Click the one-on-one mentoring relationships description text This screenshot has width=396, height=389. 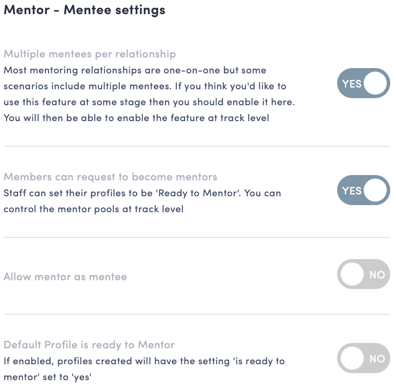point(149,94)
